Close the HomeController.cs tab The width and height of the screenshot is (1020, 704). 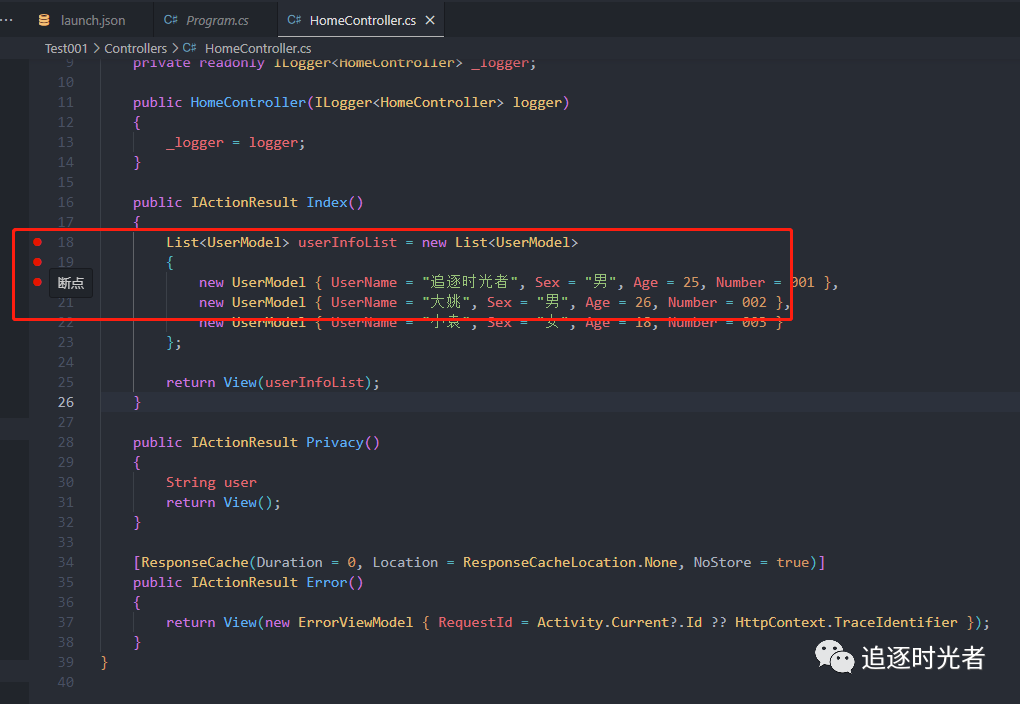coord(430,20)
